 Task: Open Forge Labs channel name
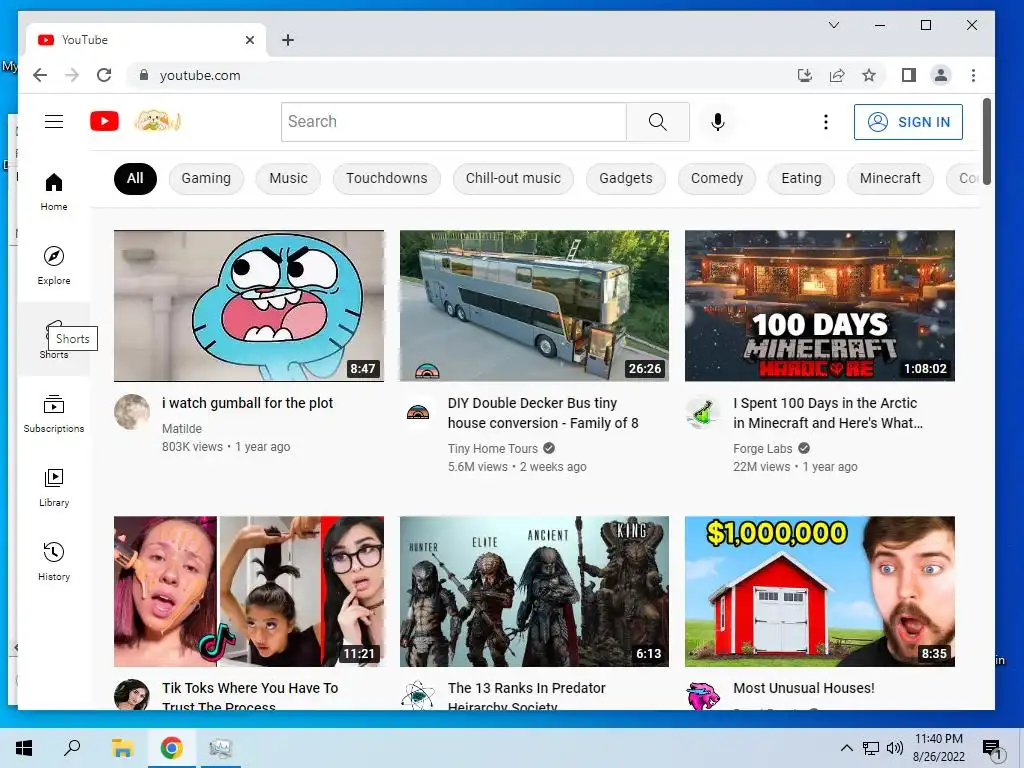[x=763, y=449]
